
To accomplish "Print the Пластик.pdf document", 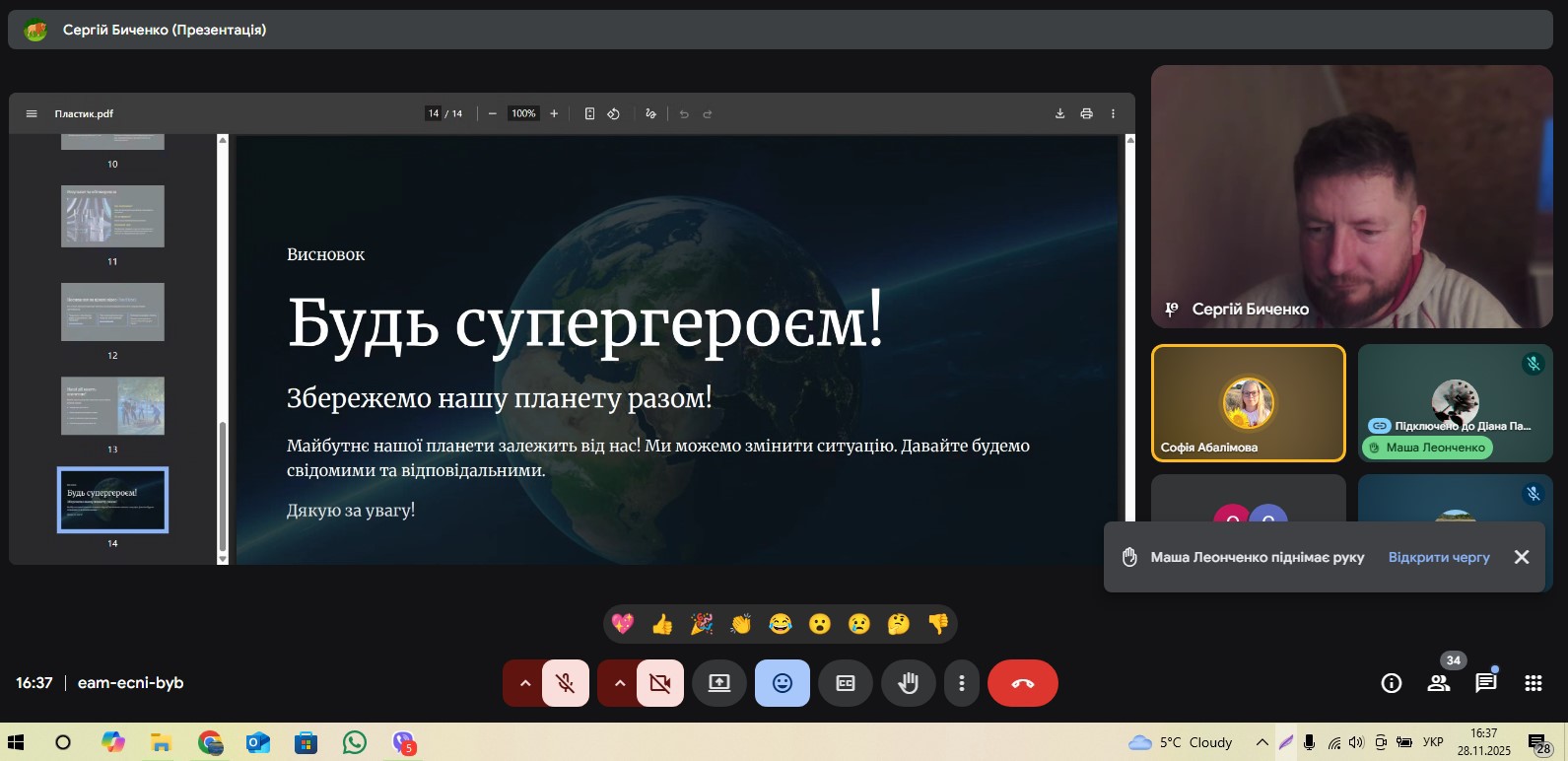I will (x=1086, y=113).
